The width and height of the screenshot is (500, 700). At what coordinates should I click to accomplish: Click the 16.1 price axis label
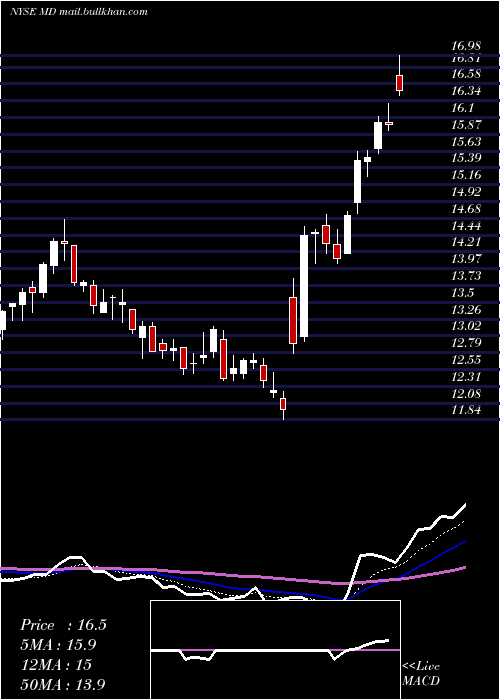(462, 108)
